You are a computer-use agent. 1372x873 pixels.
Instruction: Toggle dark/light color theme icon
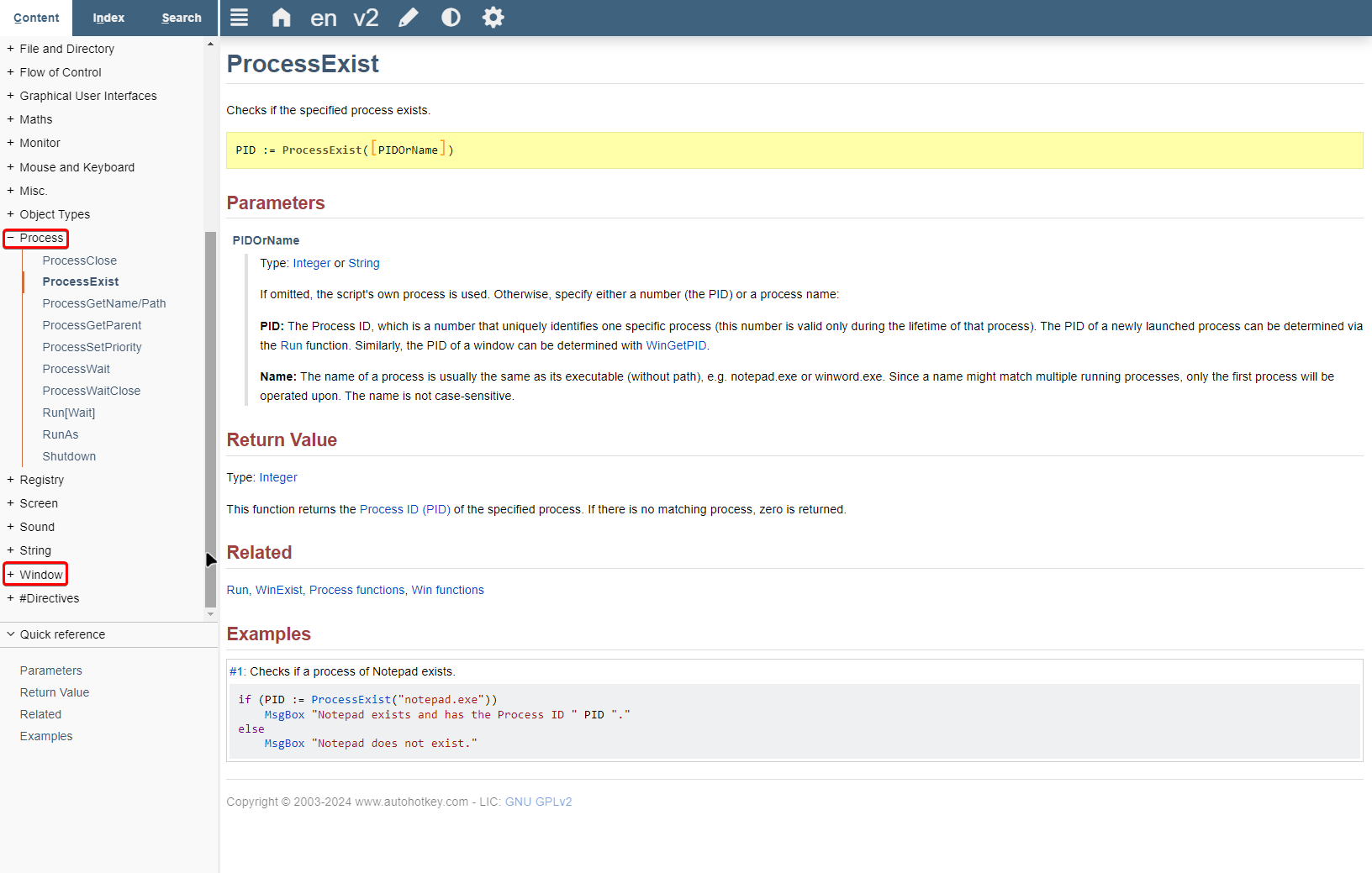451,18
